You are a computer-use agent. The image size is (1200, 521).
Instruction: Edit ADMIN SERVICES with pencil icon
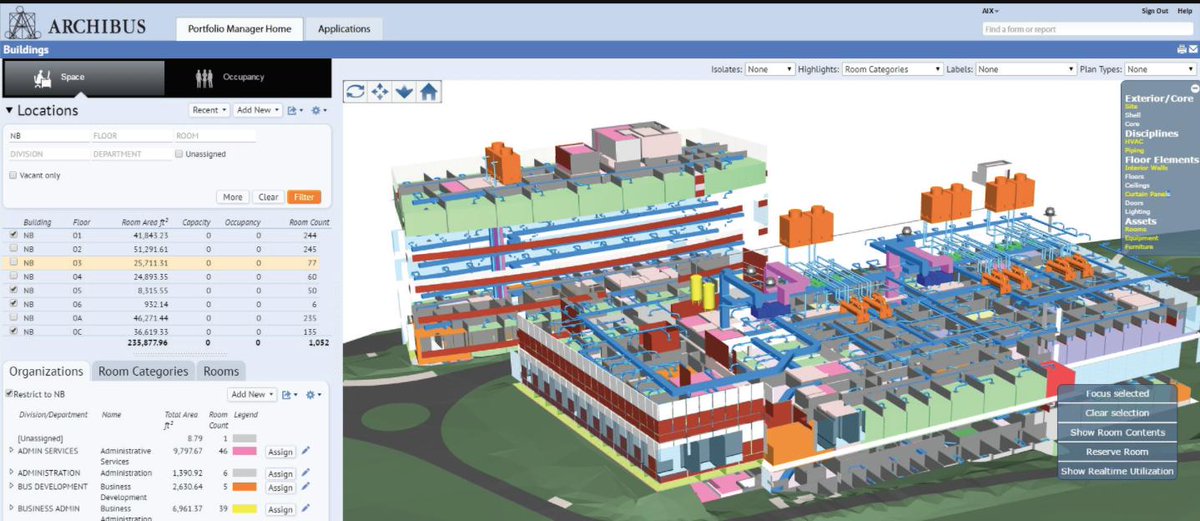(306, 451)
